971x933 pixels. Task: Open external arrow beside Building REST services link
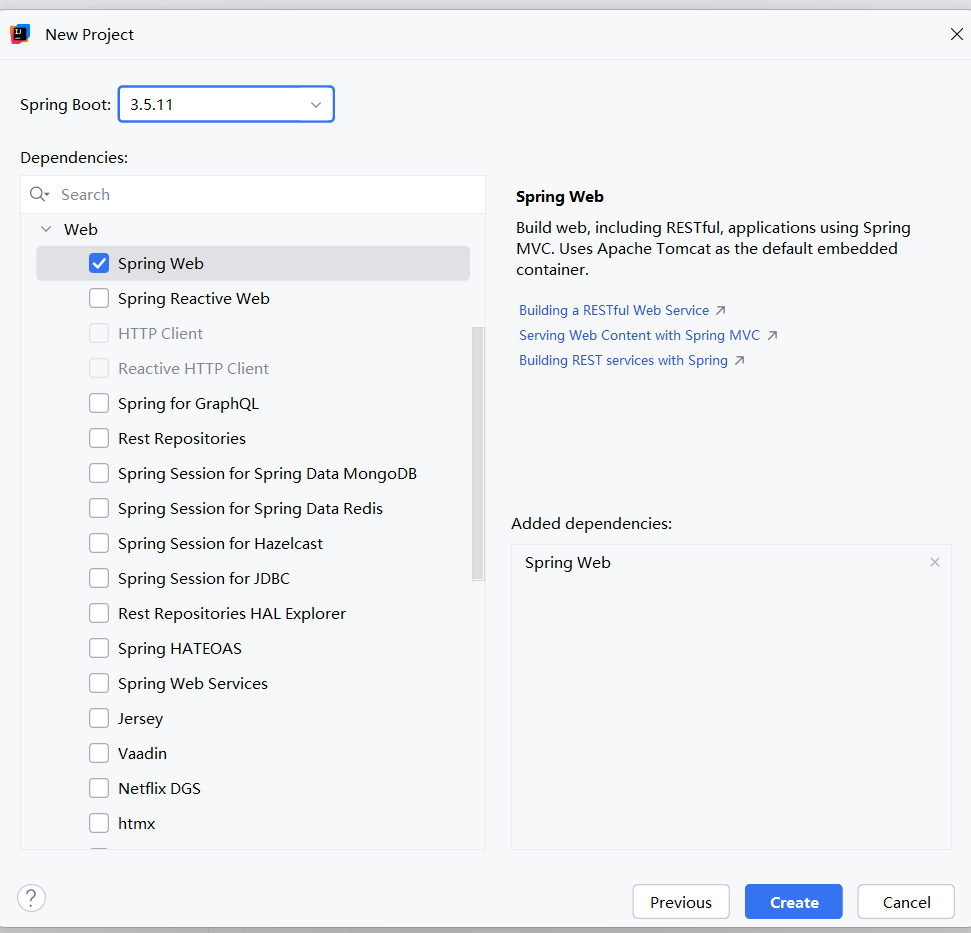pyautogui.click(x=739, y=360)
